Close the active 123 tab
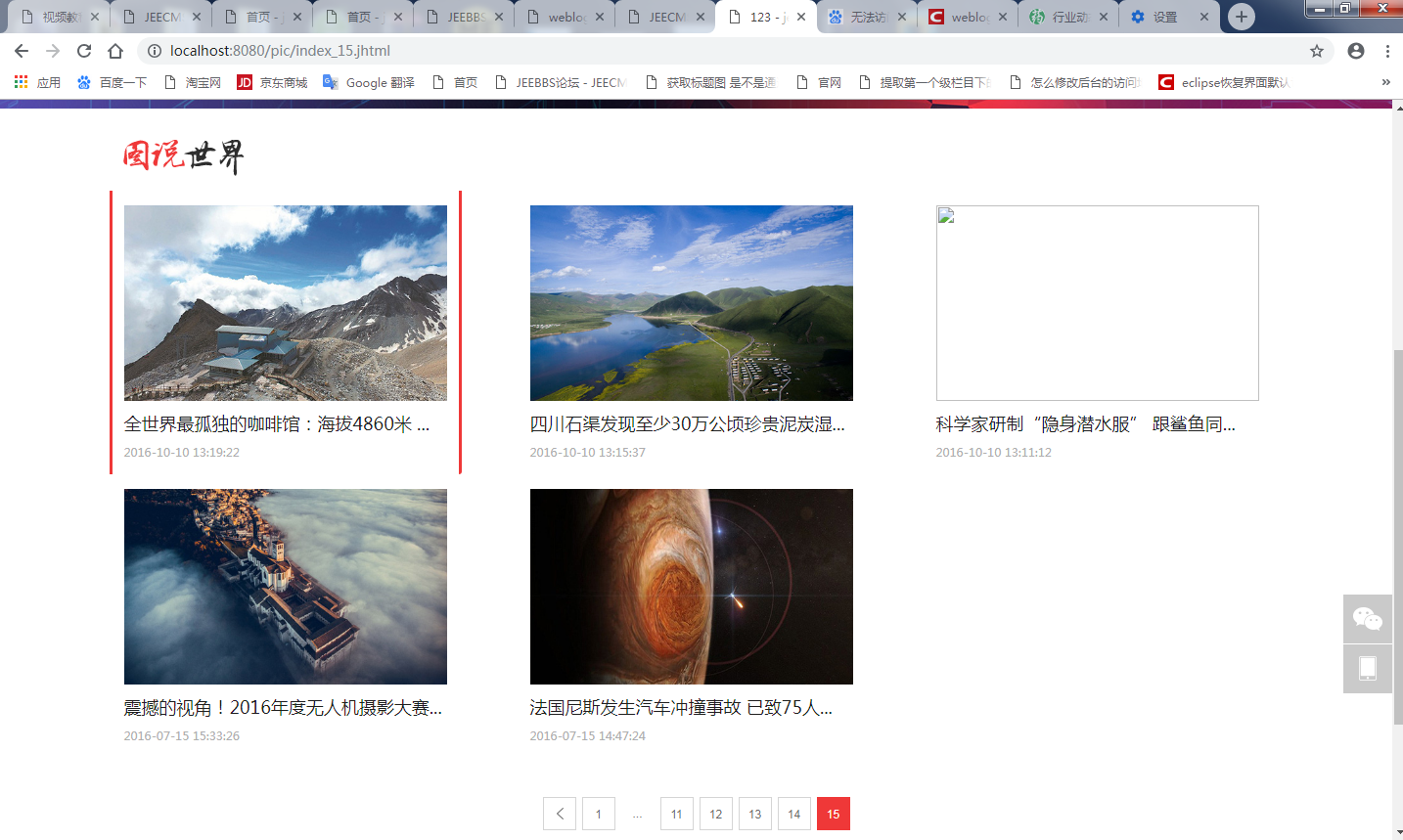Viewport: 1403px width, 840px height. click(x=801, y=17)
